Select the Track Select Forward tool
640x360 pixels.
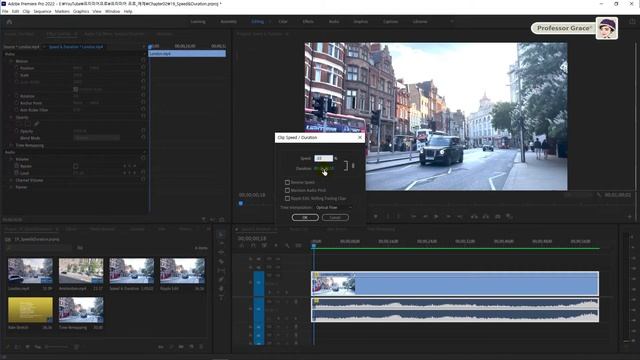click(x=221, y=243)
